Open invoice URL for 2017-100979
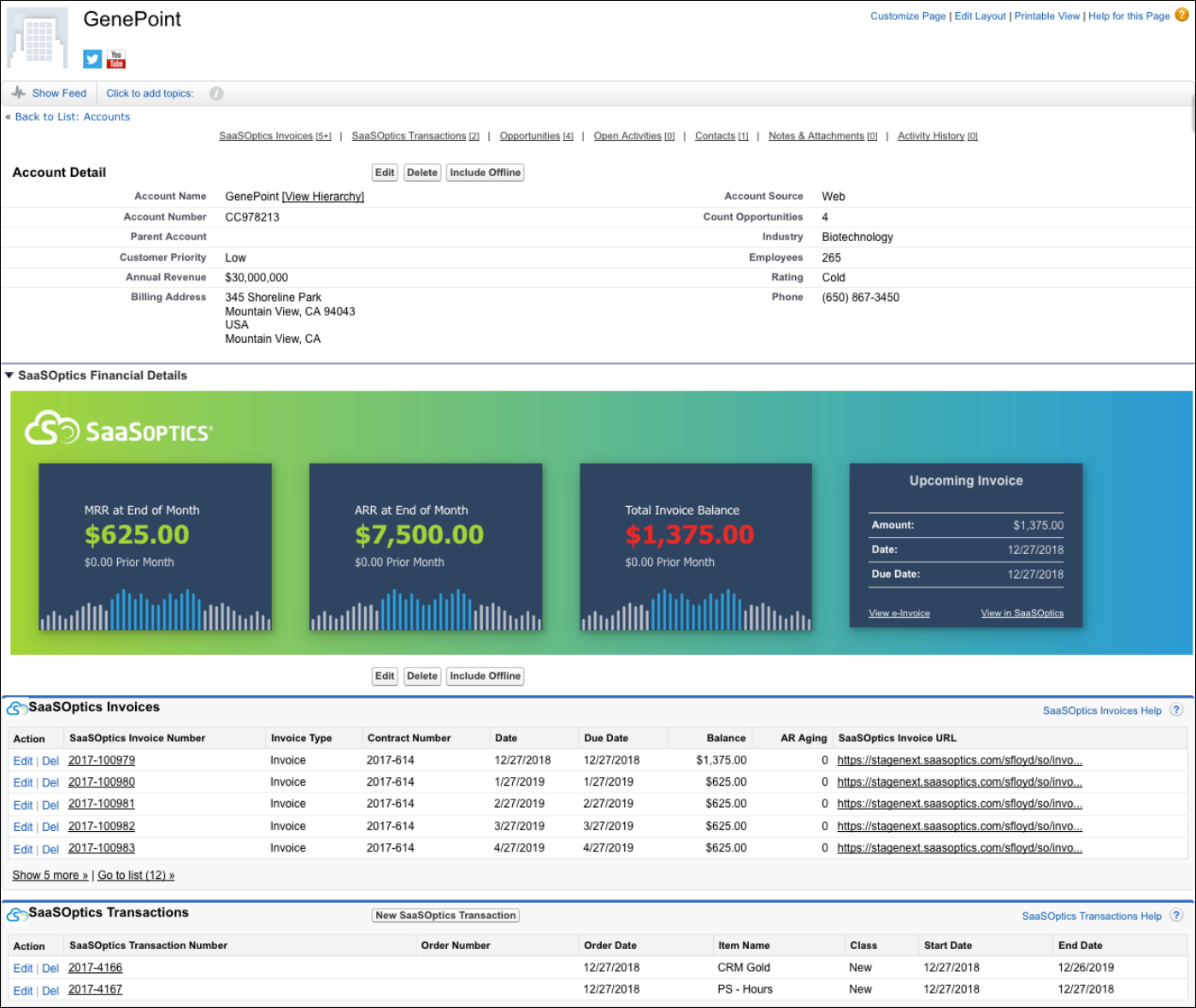 pyautogui.click(x=960, y=760)
